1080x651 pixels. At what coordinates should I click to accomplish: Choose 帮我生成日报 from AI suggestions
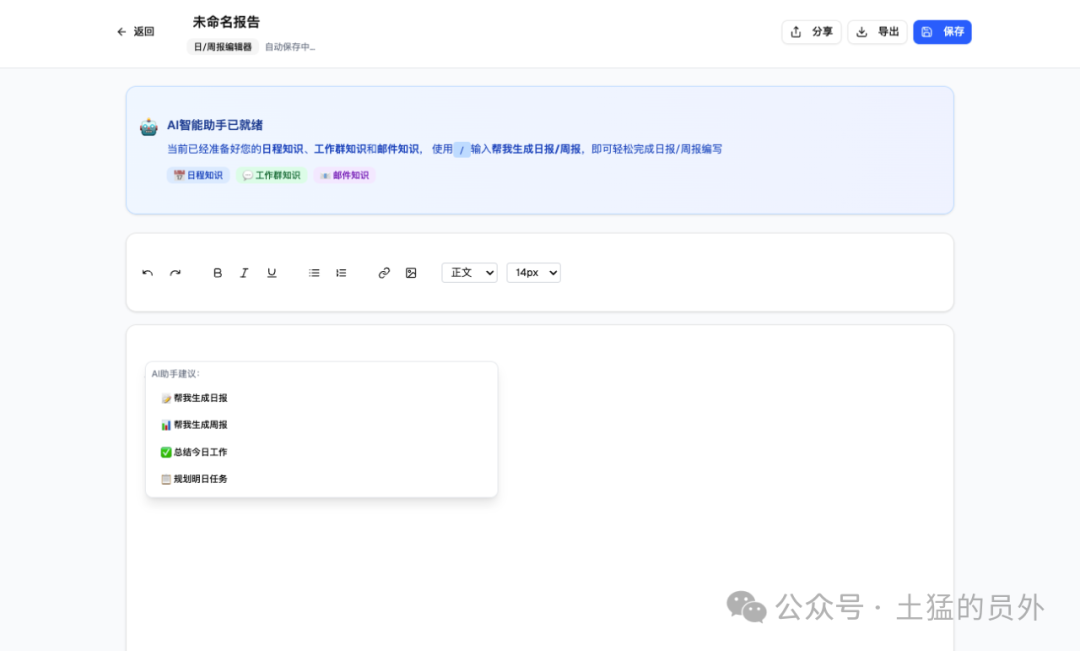coord(321,398)
